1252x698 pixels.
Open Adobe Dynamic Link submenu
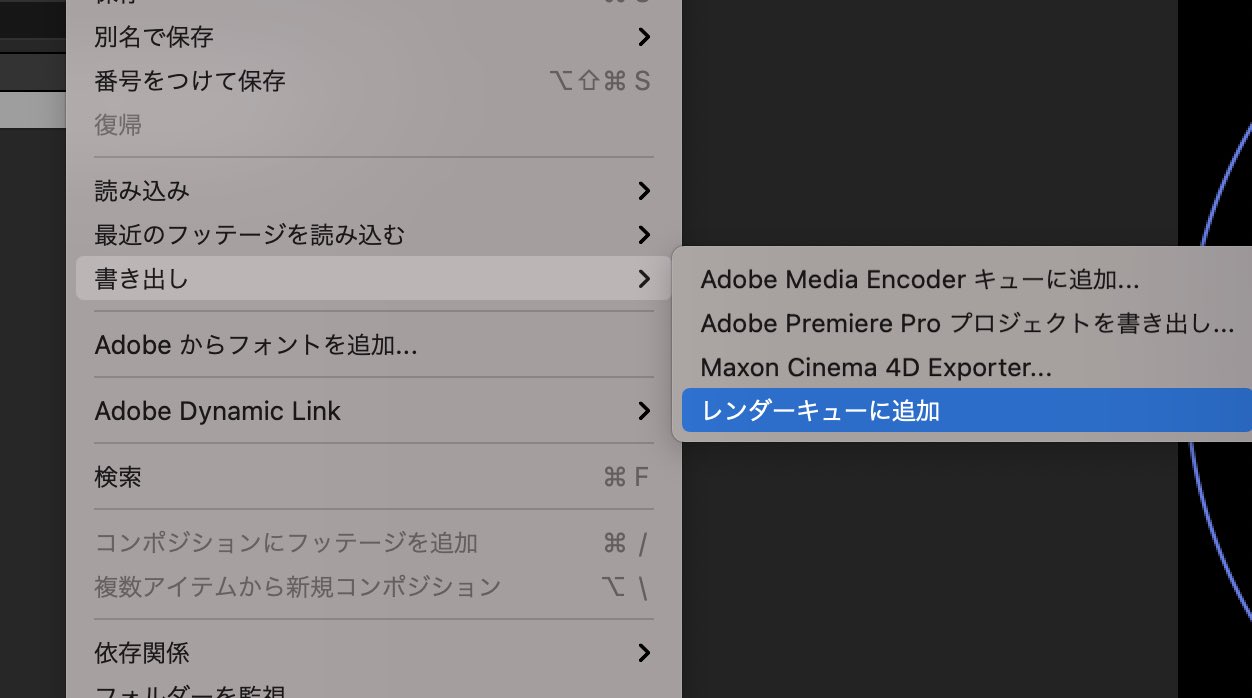(x=373, y=411)
